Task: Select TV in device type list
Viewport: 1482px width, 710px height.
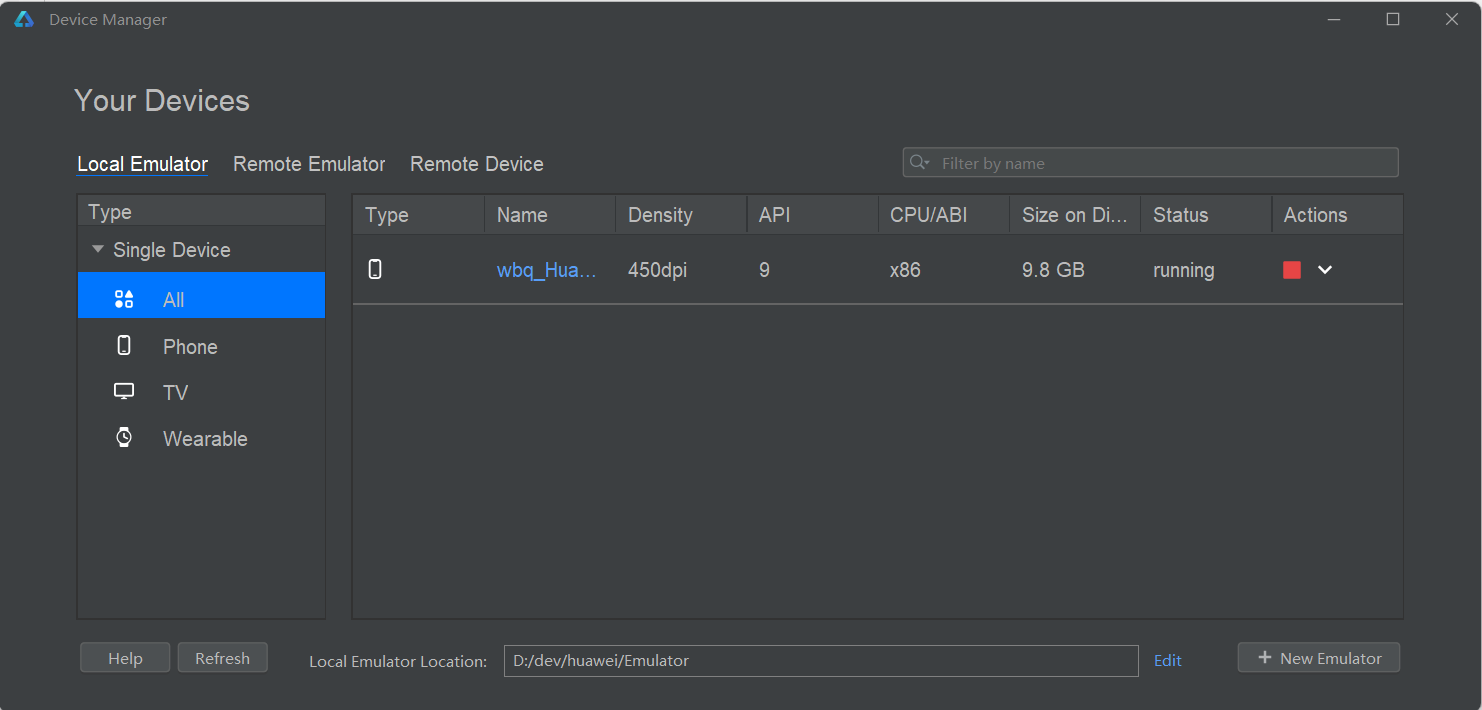Action: click(201, 392)
